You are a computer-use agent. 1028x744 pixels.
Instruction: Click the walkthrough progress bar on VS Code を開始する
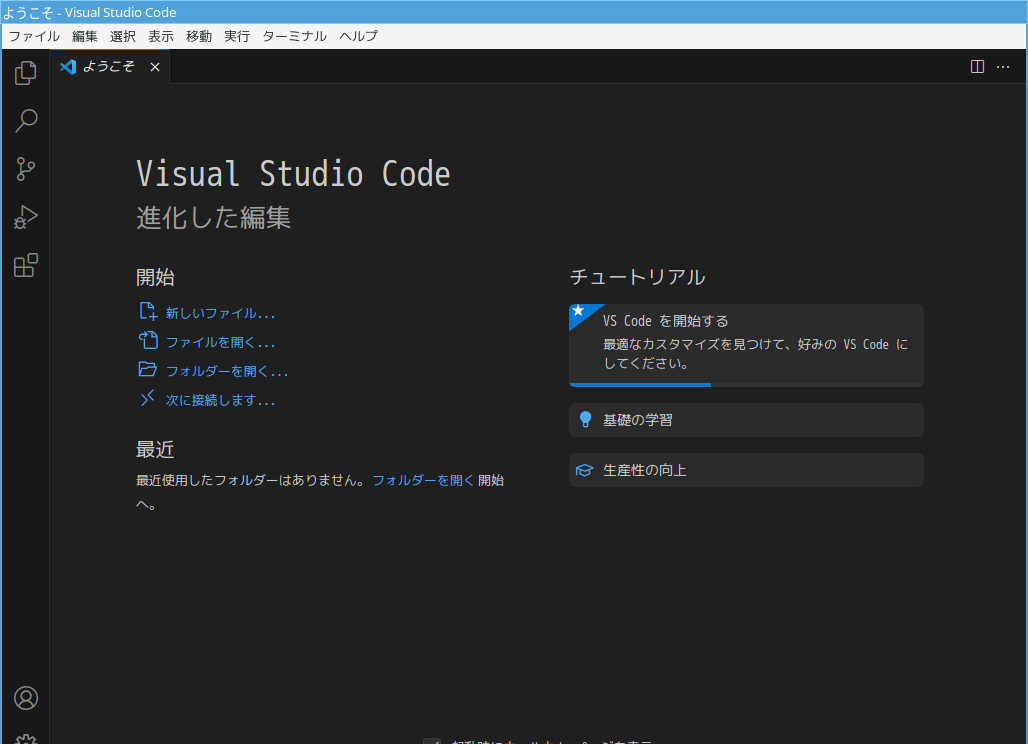click(746, 385)
